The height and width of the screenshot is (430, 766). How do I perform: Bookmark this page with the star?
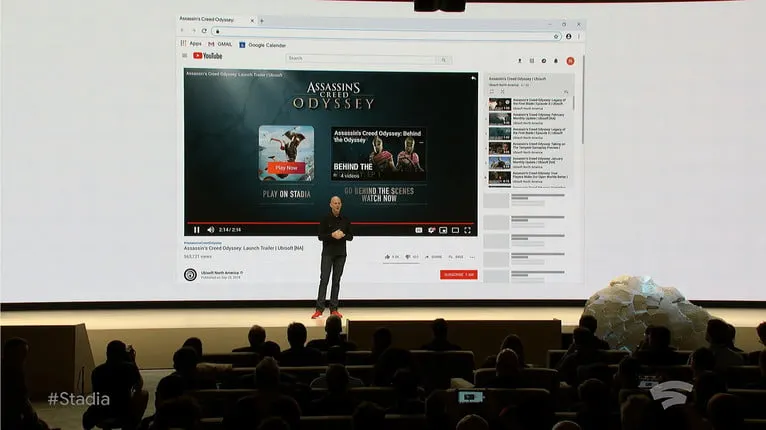556,36
